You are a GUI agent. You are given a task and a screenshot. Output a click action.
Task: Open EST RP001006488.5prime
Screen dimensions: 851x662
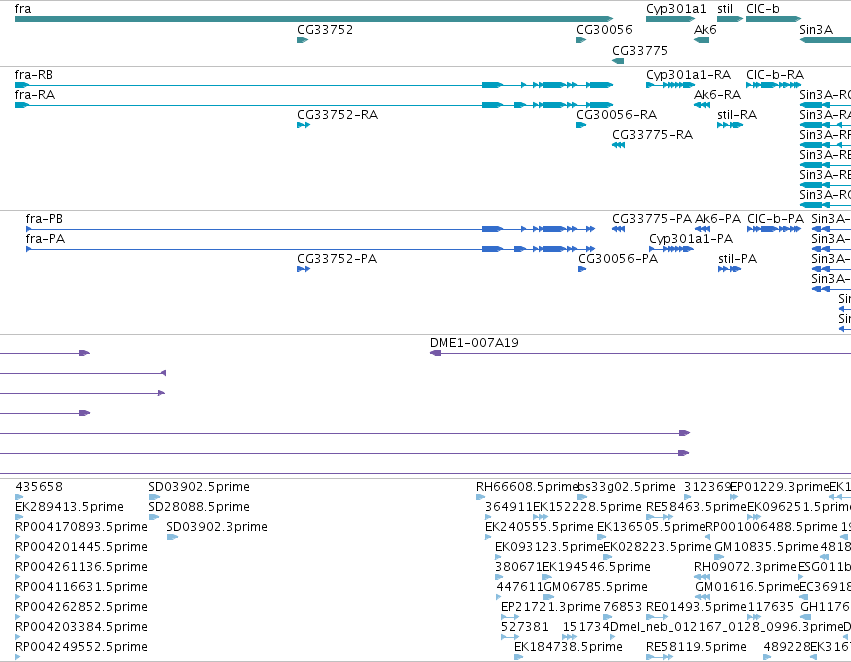pyautogui.click(x=771, y=527)
